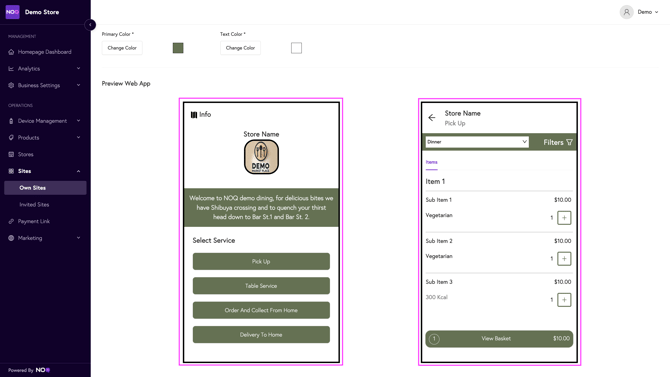Screen dimensions: 670x377
Task: Open the Dinner menu dropdown
Action: (x=477, y=142)
